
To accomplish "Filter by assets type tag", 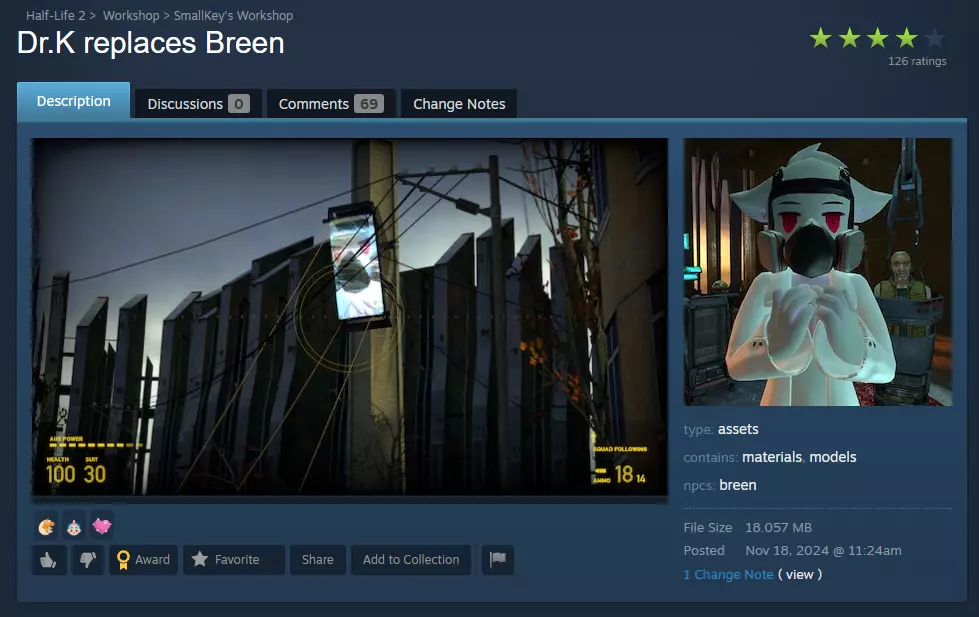I will coord(738,429).
